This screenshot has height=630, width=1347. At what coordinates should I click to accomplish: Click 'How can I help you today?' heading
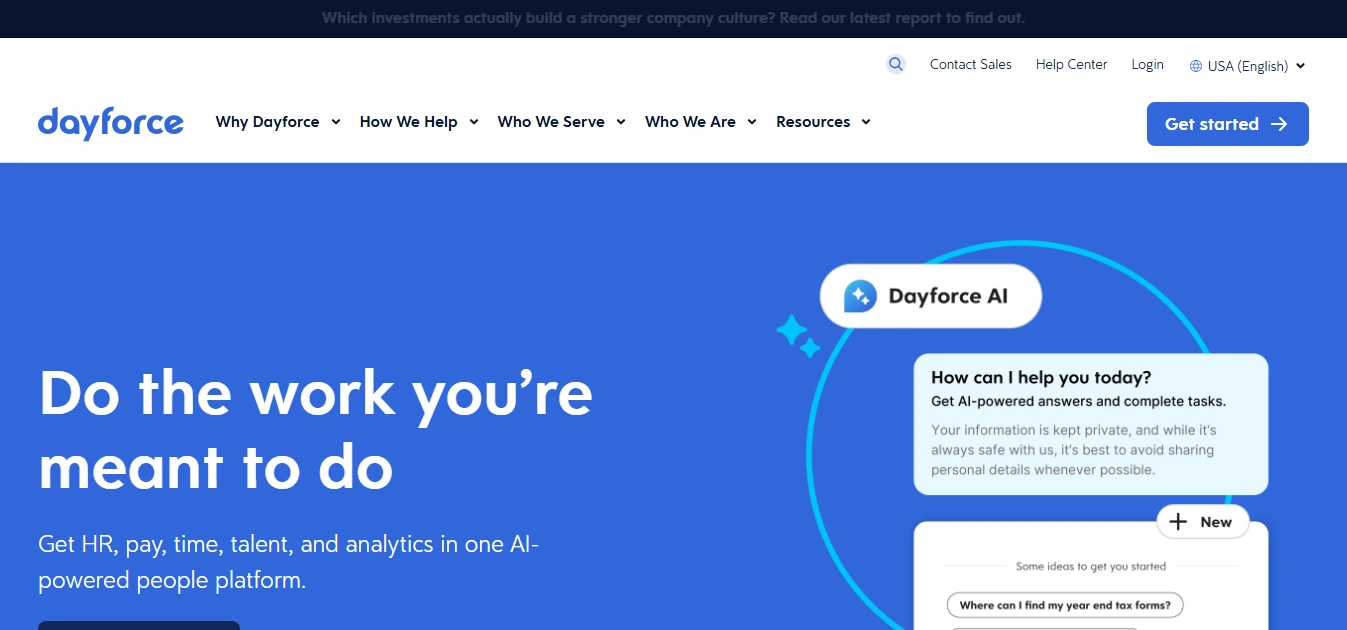(1041, 378)
